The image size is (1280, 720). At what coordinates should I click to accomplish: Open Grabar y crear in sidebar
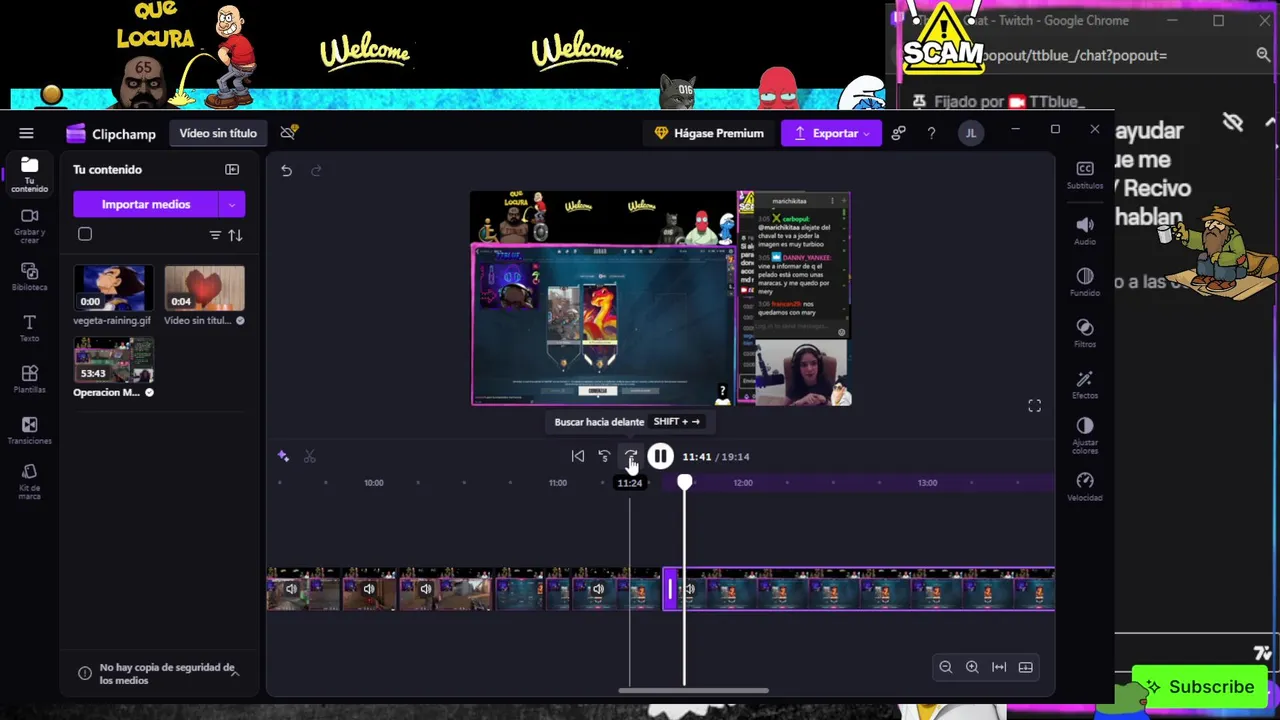[x=29, y=225]
